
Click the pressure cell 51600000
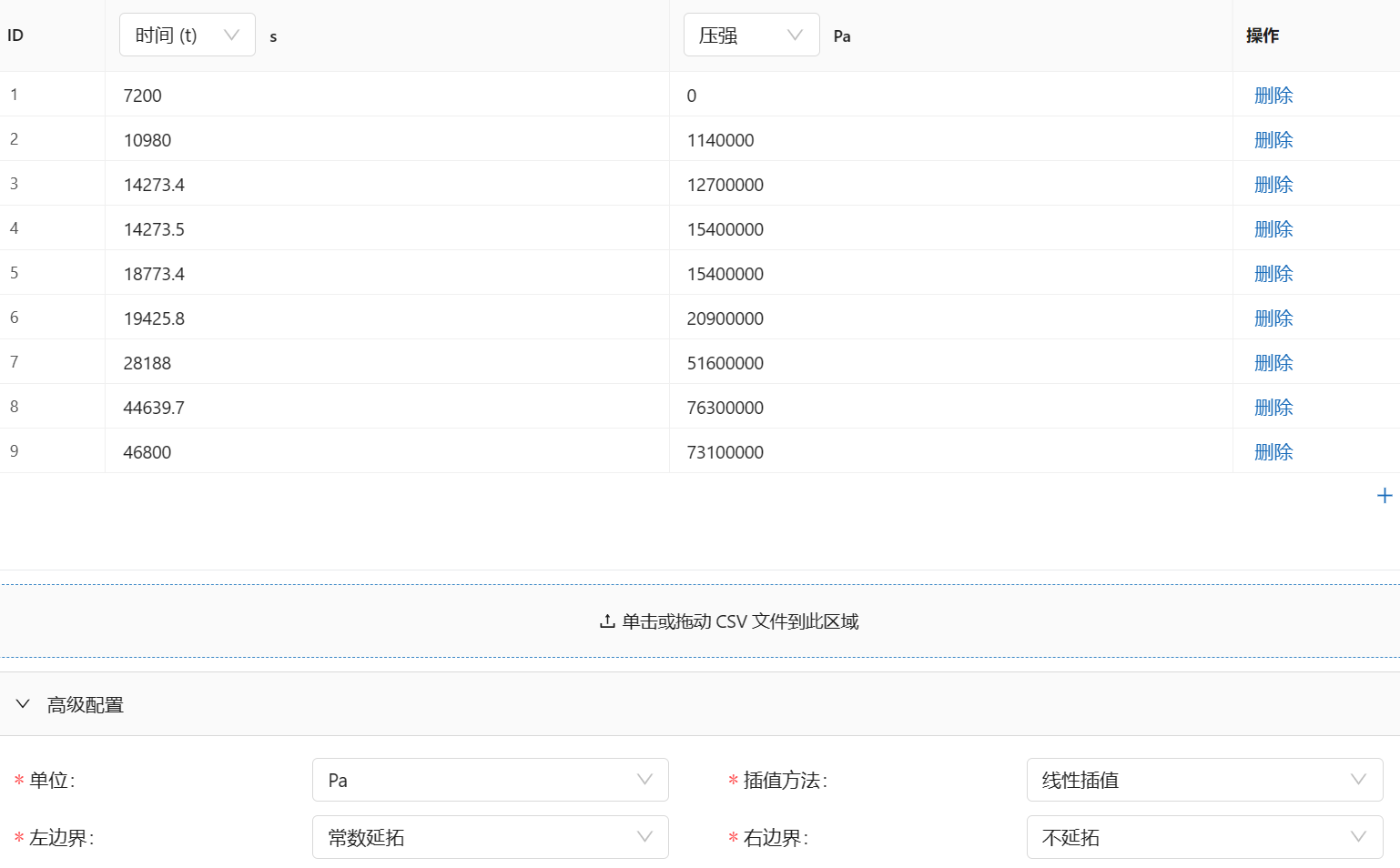click(951, 362)
